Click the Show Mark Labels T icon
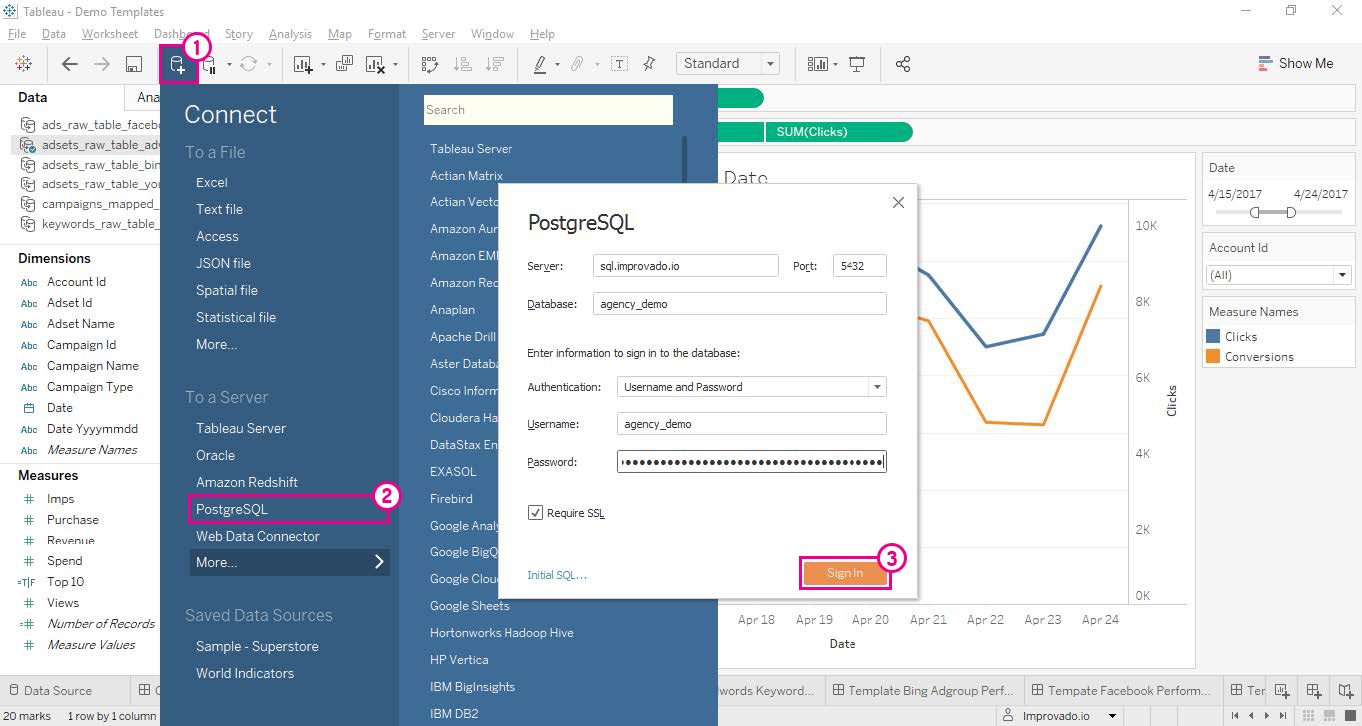This screenshot has width=1362, height=726. [x=620, y=64]
